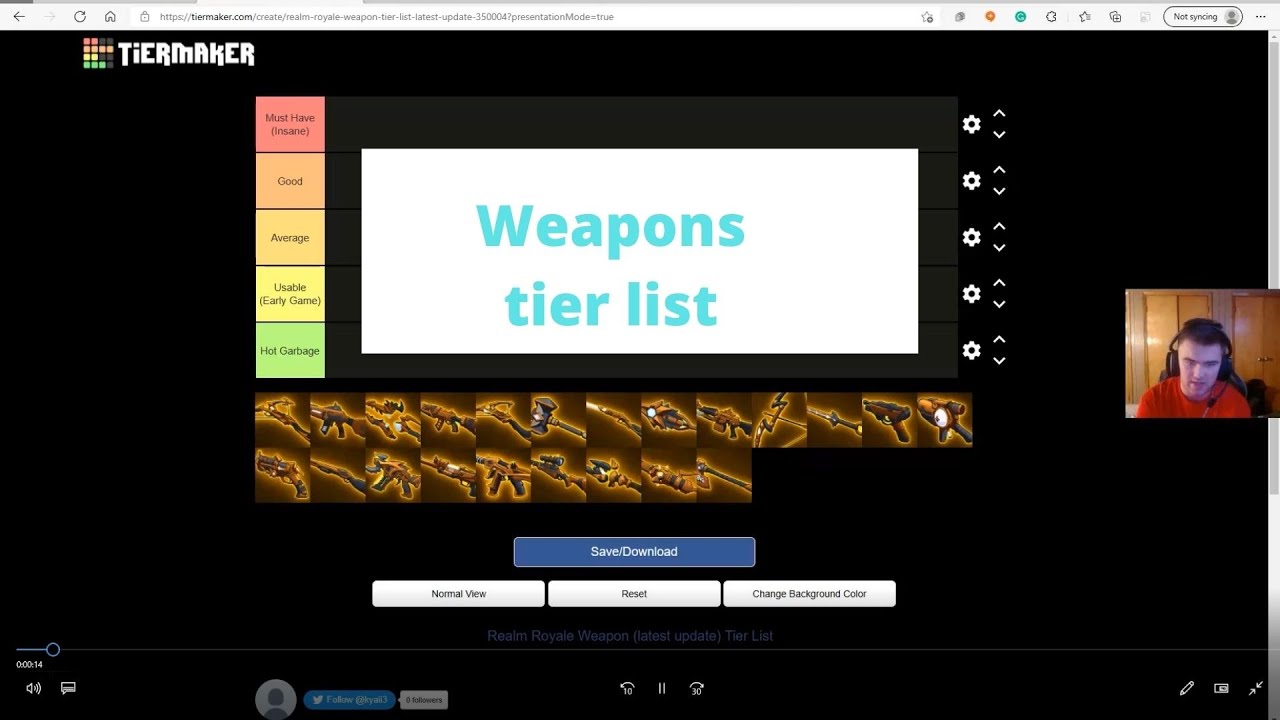Click Realm Royale Weapon Tier List title text
Screen dimensions: 1280x720
(x=630, y=636)
